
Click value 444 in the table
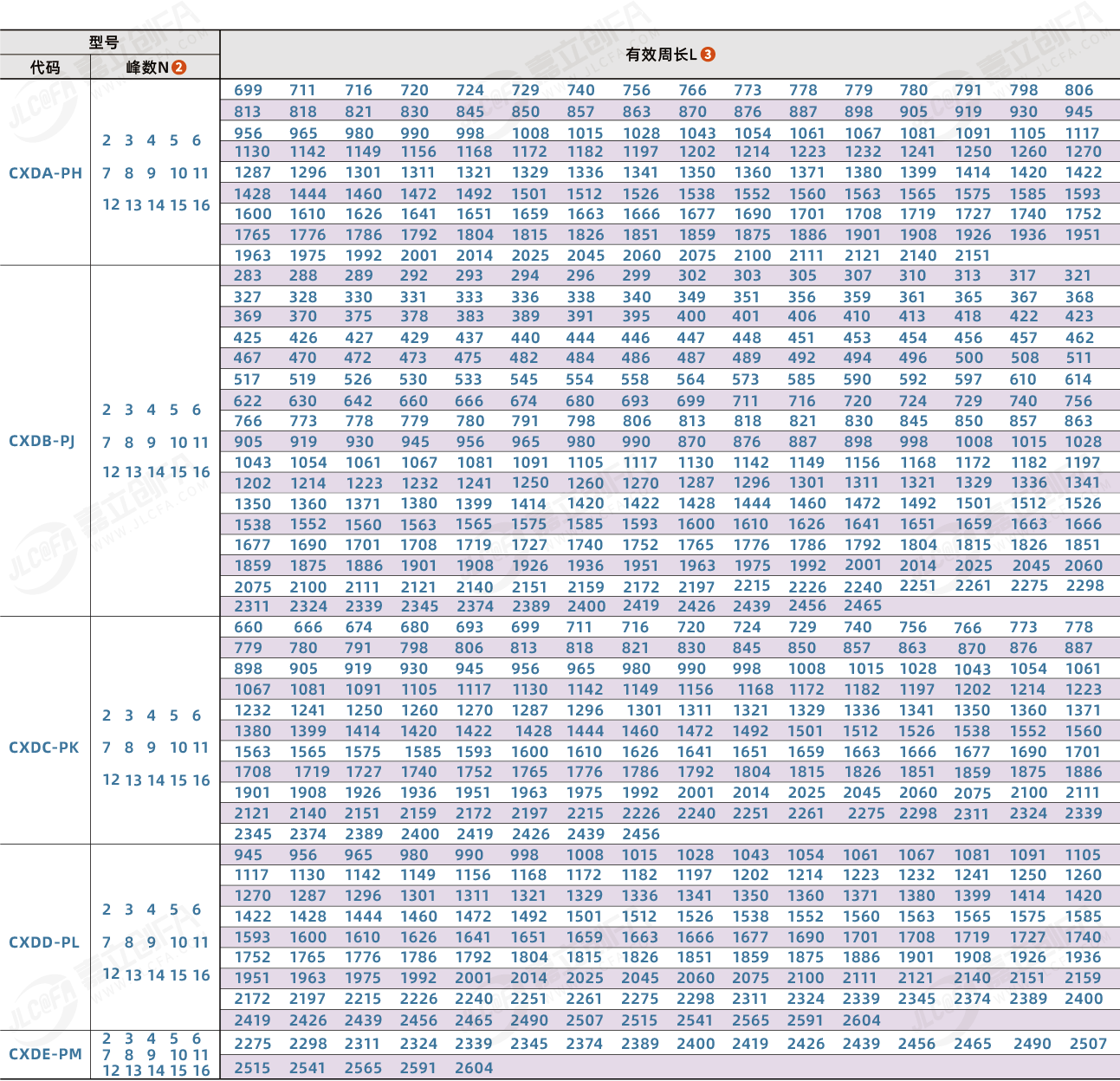(580, 338)
